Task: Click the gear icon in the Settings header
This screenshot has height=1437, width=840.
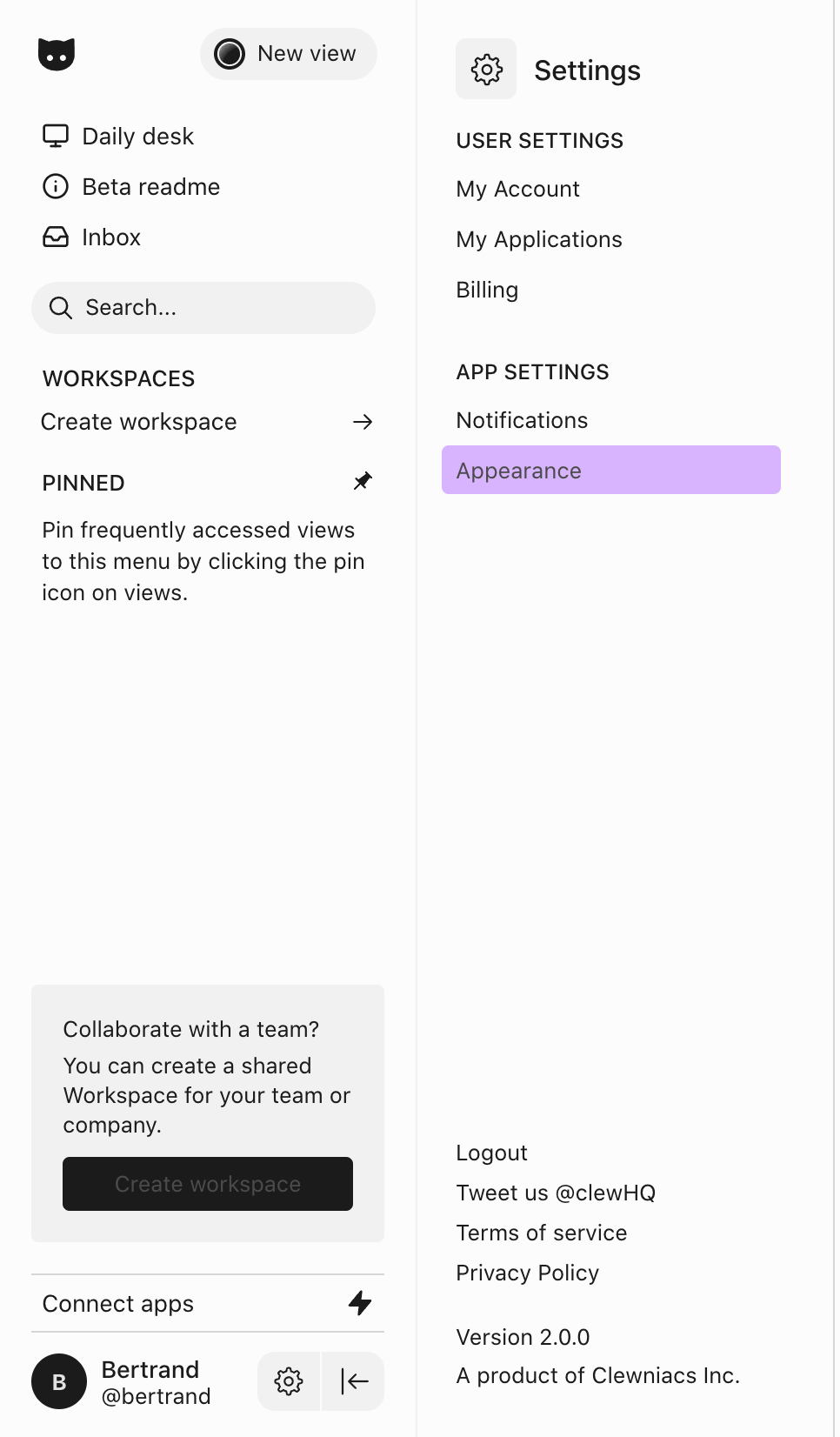Action: point(486,69)
